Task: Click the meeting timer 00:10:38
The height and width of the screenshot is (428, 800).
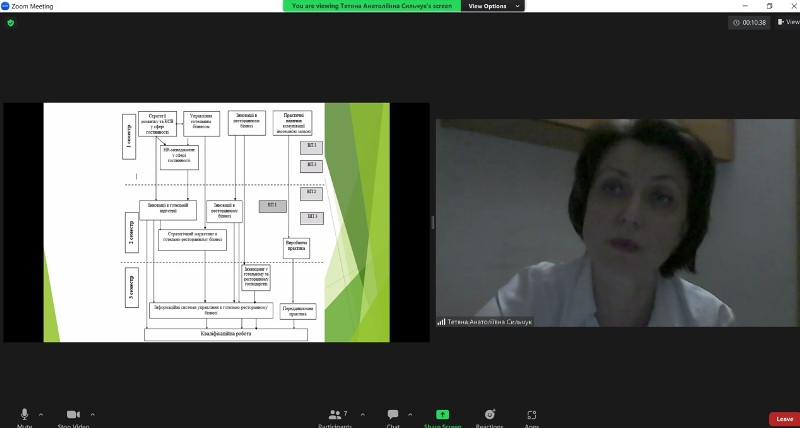Action: (749, 22)
